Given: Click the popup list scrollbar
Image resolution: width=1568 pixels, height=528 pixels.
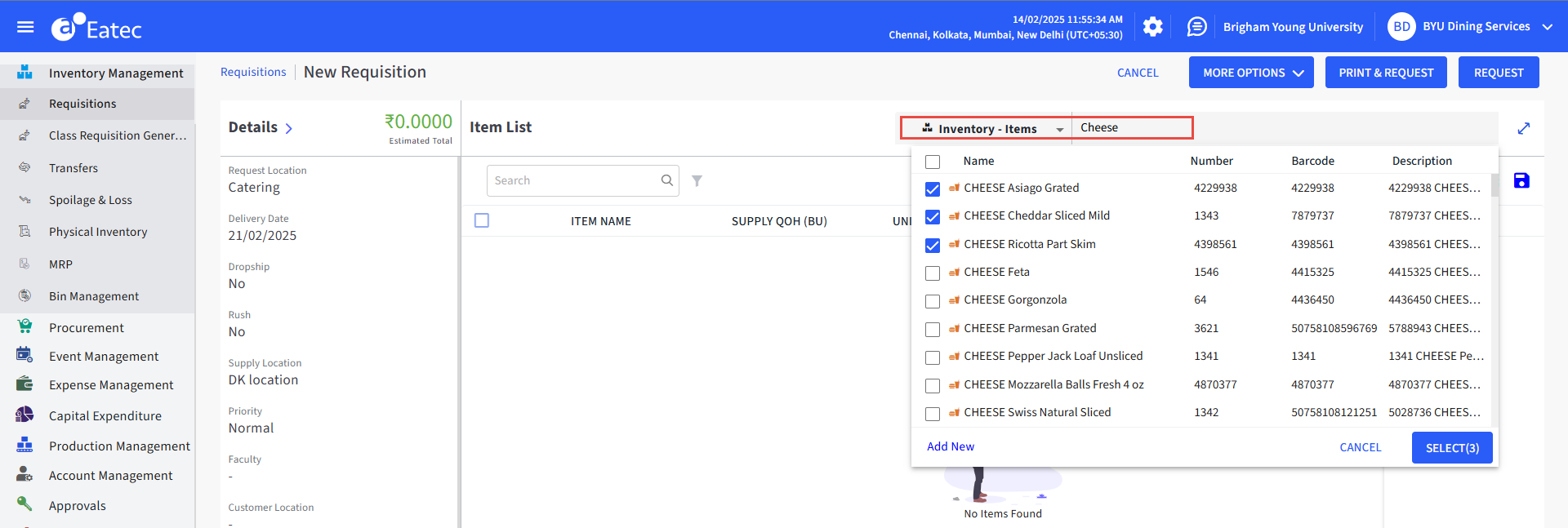Looking at the screenshot, I should [1494, 185].
